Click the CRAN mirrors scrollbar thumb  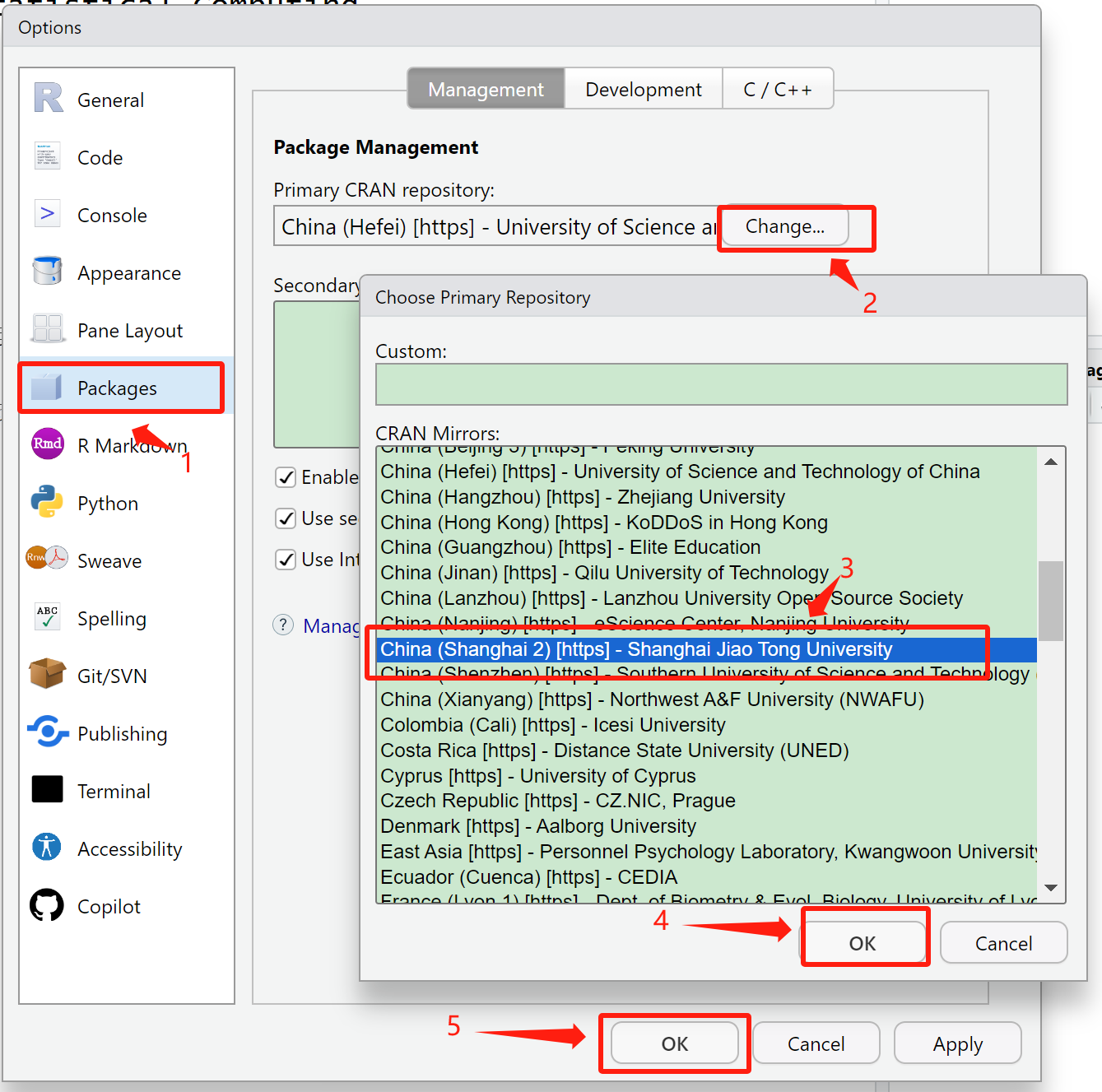point(1051,601)
